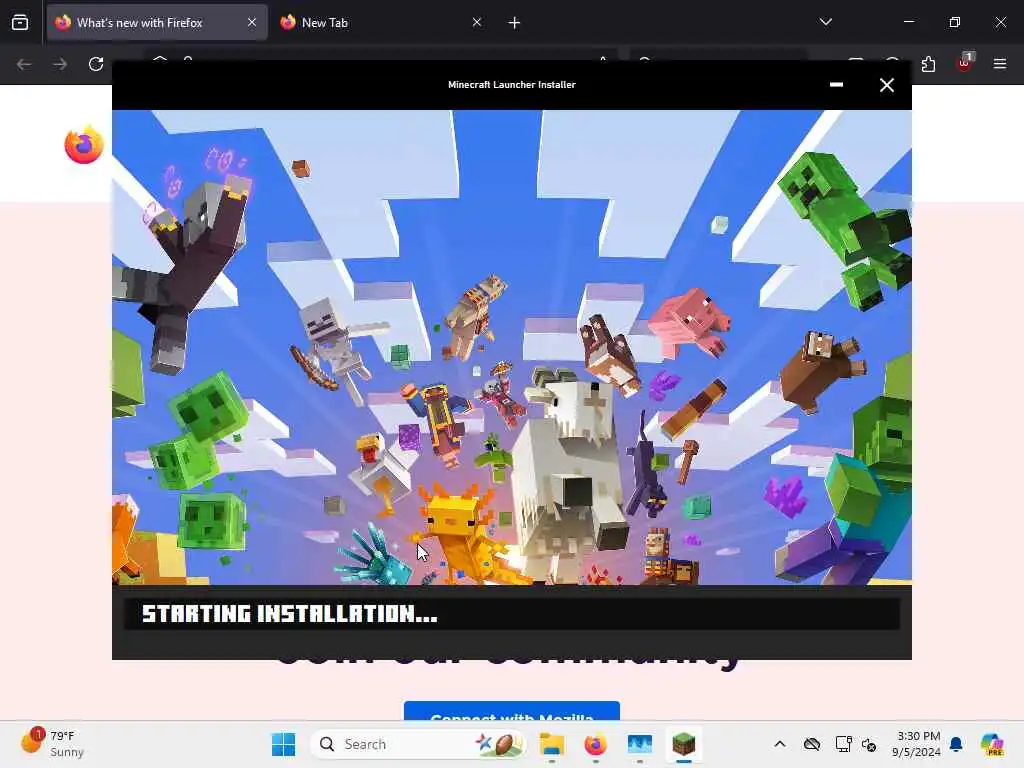Select the Minecraft installer taskbar icon
The width and height of the screenshot is (1024, 768).
(x=684, y=744)
